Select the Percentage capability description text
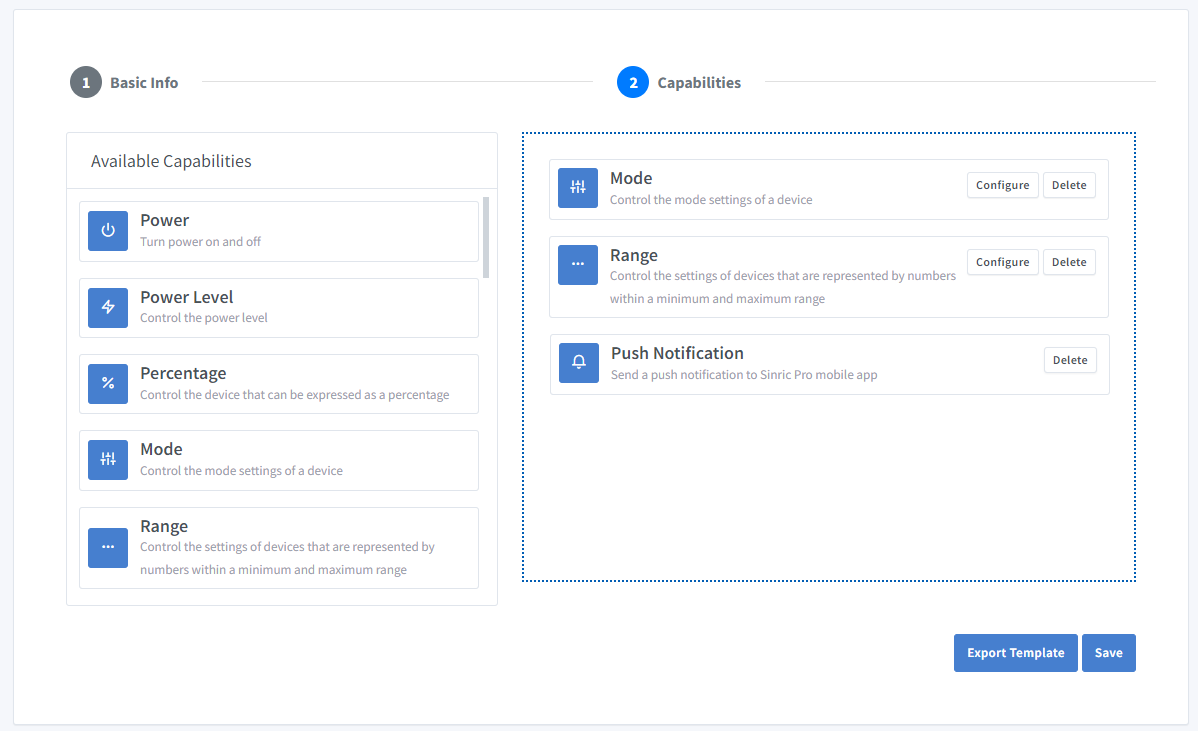Image resolution: width=1198 pixels, height=731 pixels. tap(294, 394)
